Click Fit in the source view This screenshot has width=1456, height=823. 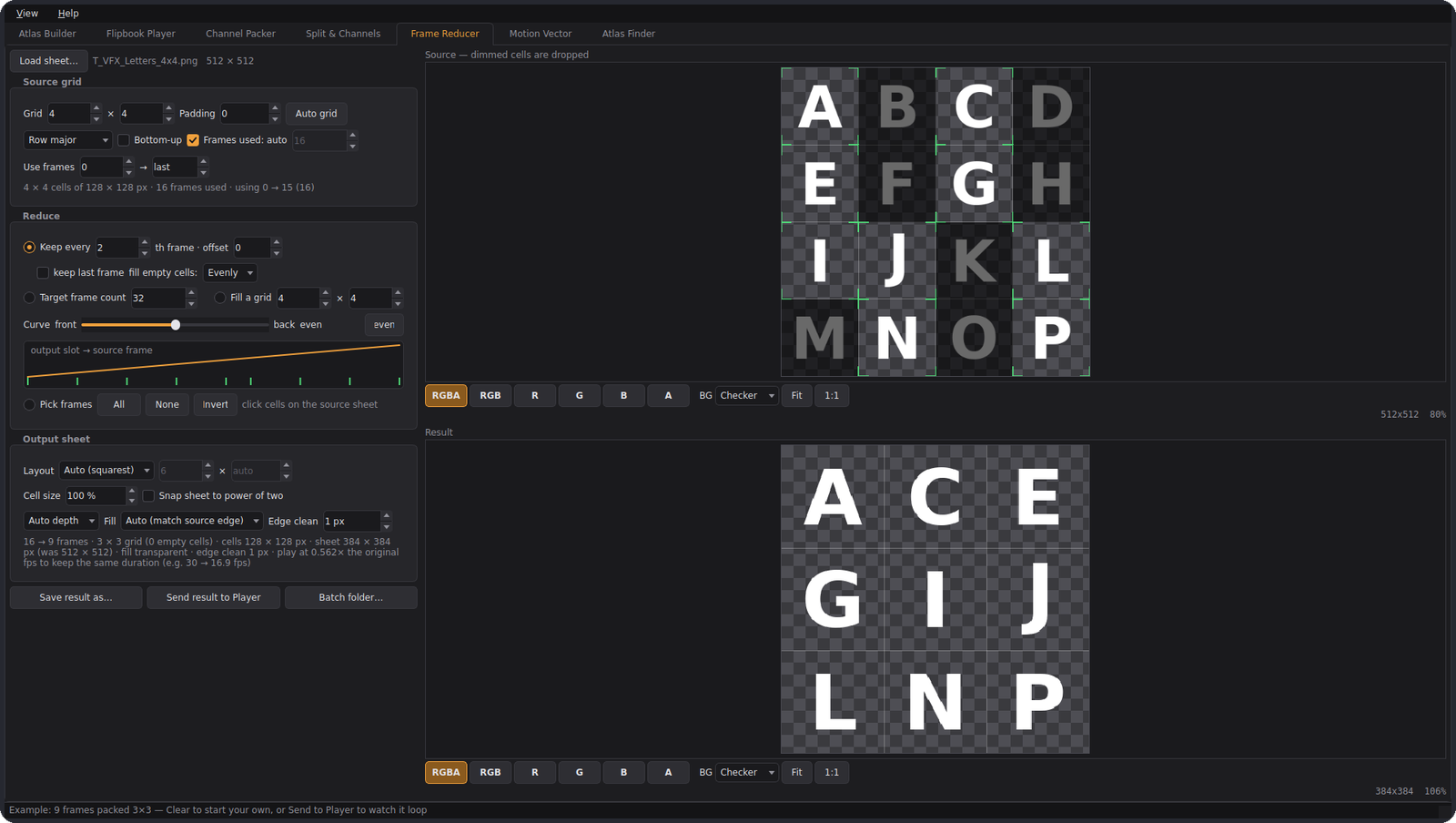(x=797, y=396)
